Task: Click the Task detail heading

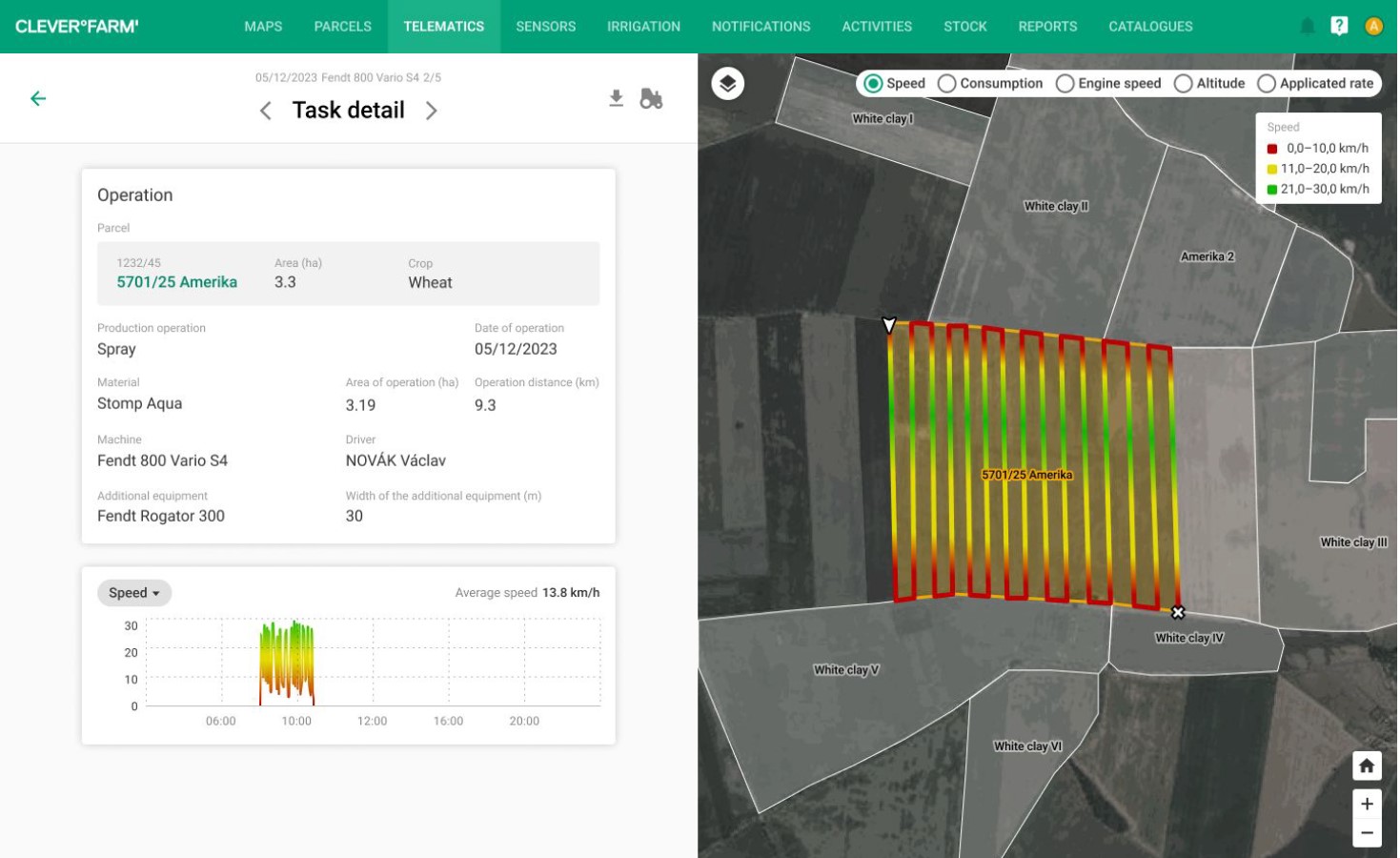Action: (349, 111)
